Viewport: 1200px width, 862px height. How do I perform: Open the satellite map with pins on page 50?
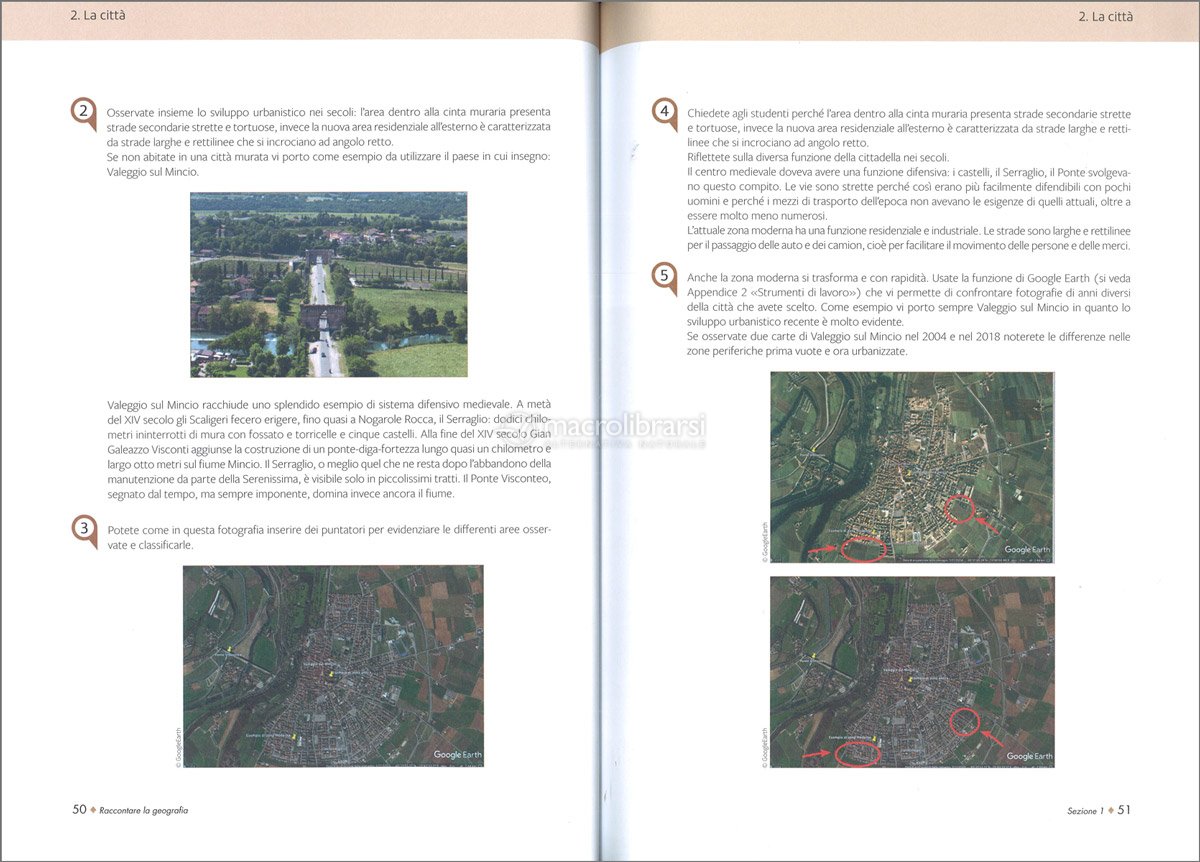click(x=333, y=666)
